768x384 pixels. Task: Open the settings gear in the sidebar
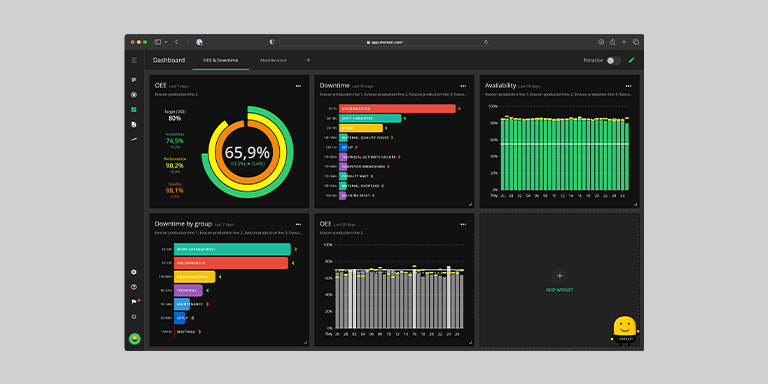pos(134,272)
